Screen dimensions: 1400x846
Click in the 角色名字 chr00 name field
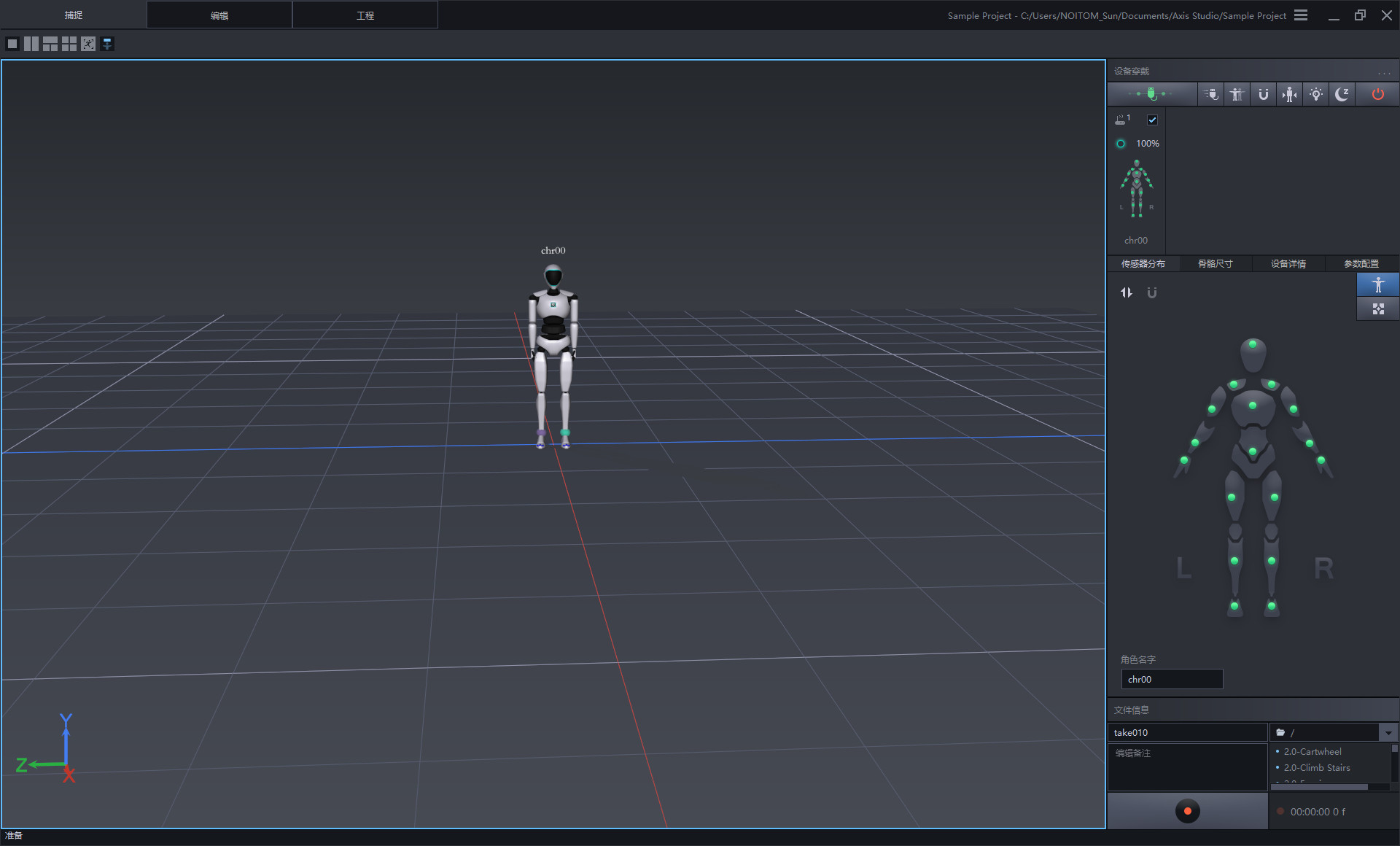[x=1172, y=679]
